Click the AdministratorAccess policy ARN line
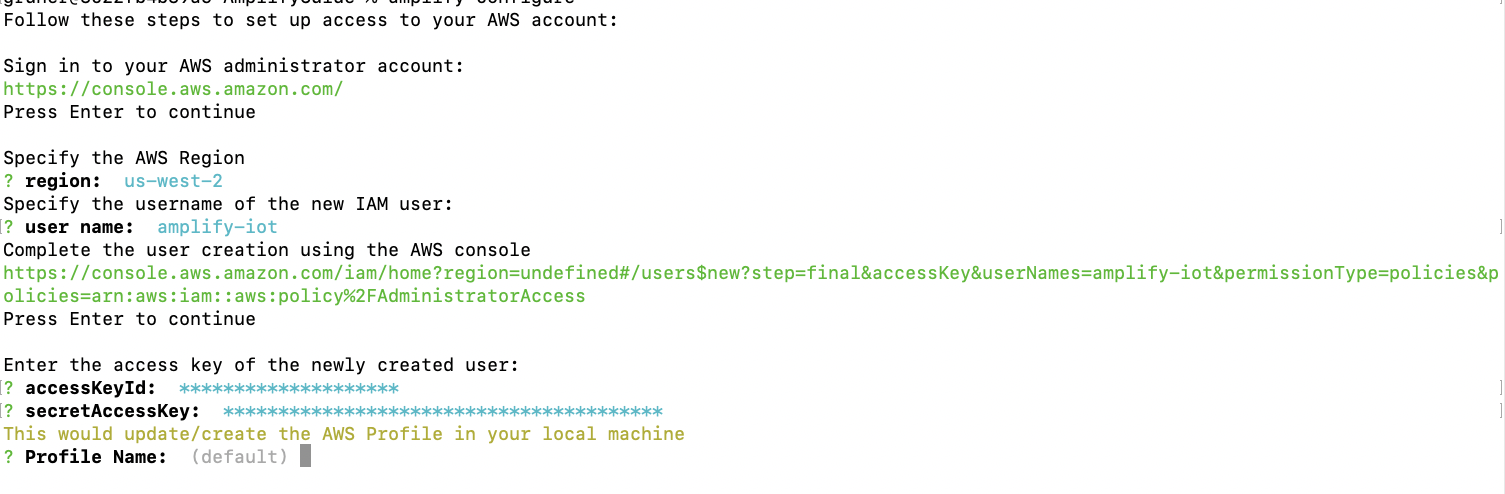 point(294,296)
